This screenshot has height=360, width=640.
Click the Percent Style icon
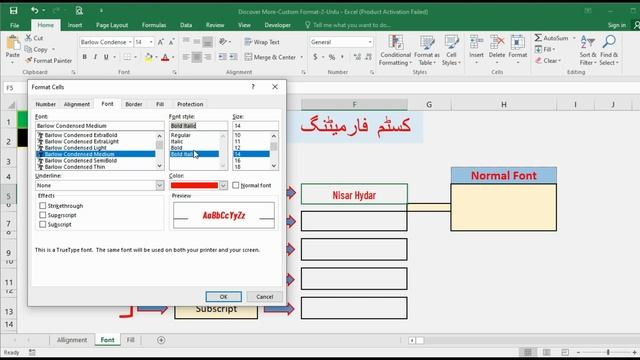tap(332, 57)
